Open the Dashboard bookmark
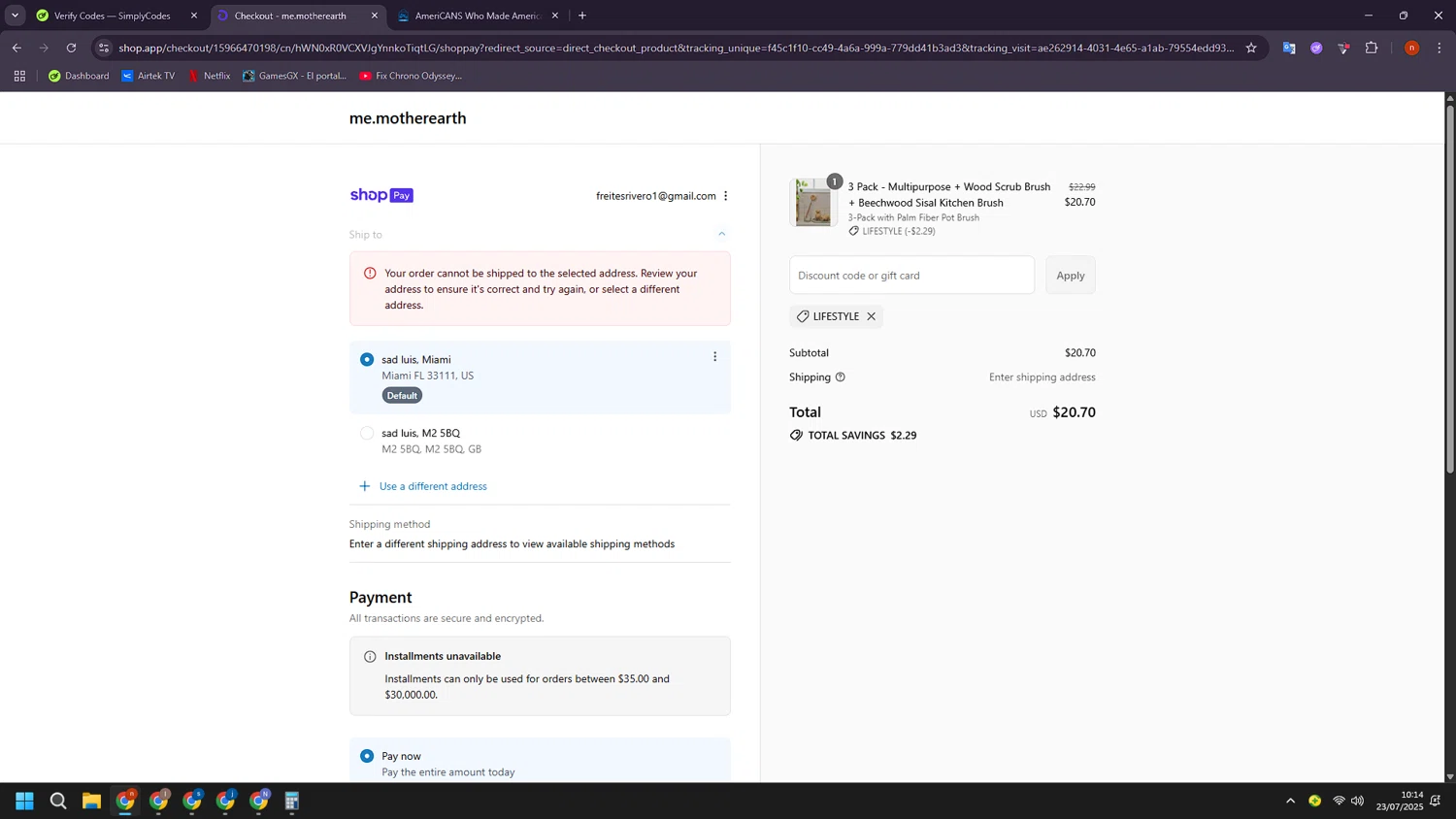Screen dimensions: 1456x819 (x=79, y=76)
